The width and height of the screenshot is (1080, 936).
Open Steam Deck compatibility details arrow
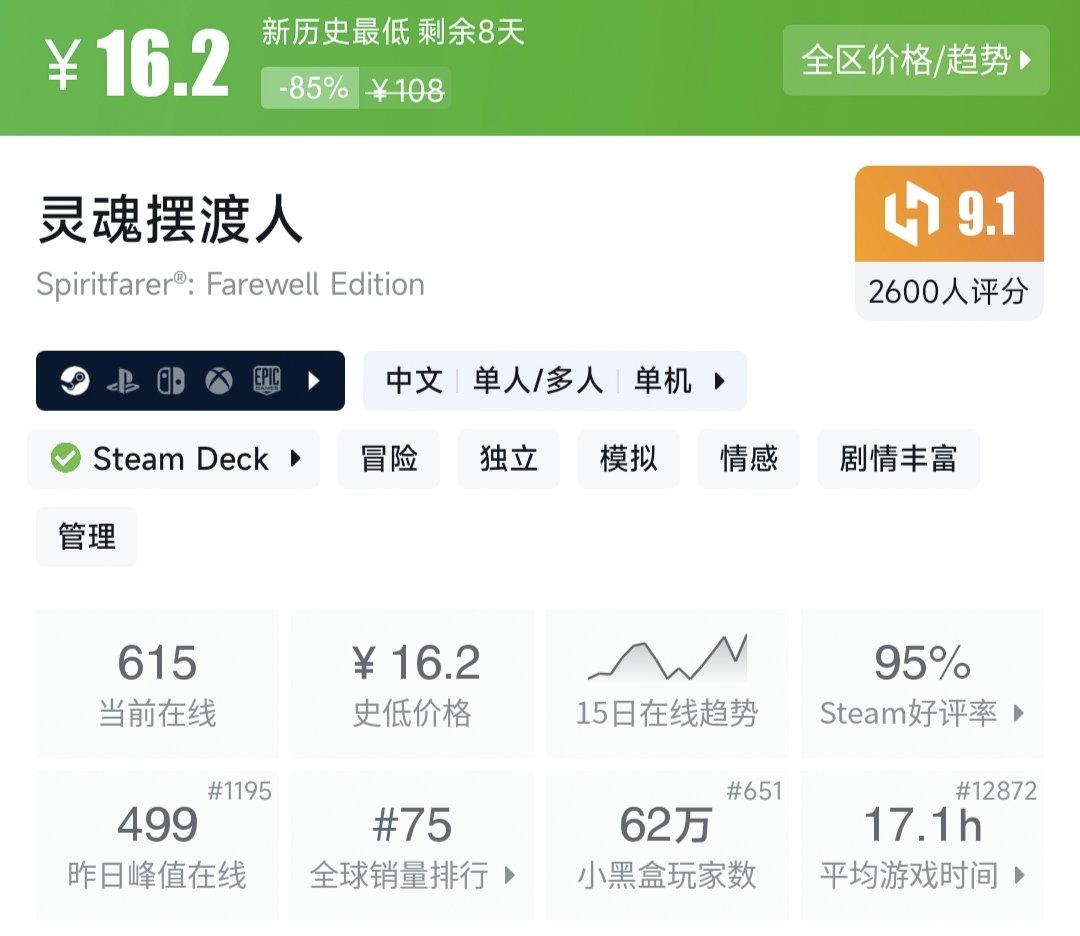click(295, 459)
